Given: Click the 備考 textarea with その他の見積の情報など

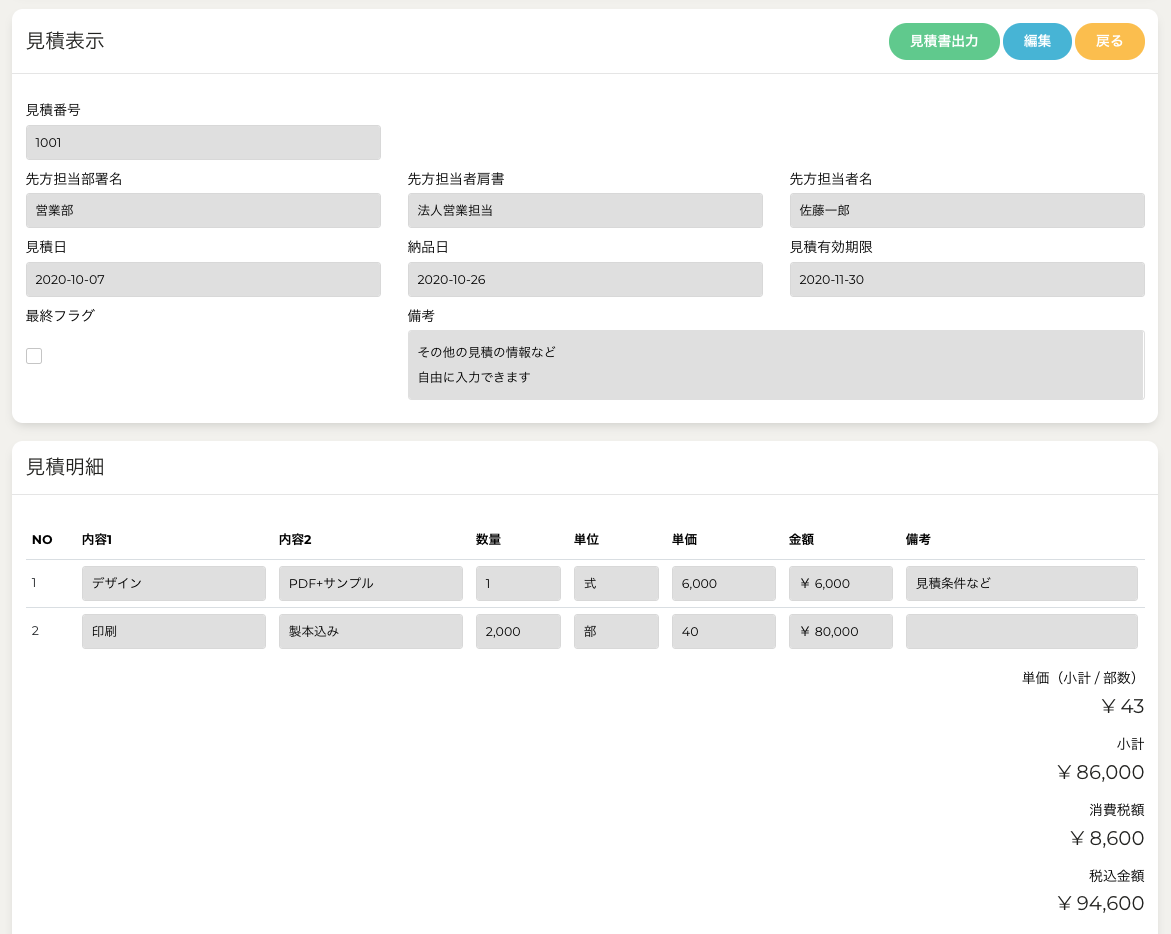Looking at the screenshot, I should pyautogui.click(x=776, y=365).
